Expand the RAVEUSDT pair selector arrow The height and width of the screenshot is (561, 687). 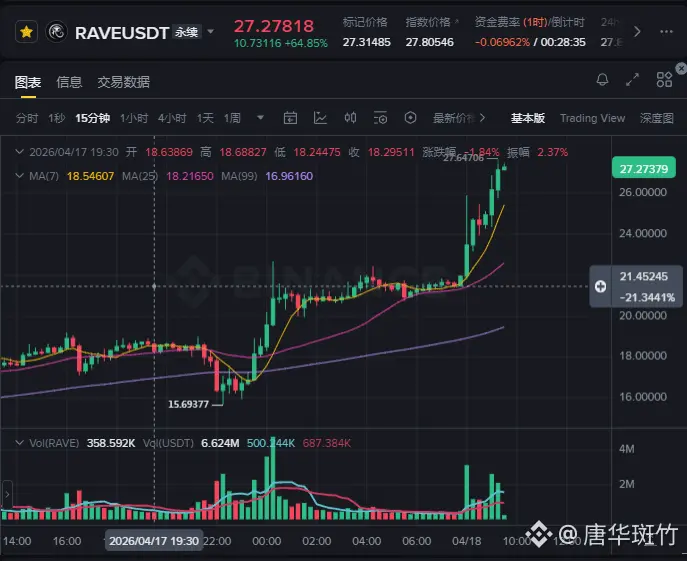(x=211, y=32)
